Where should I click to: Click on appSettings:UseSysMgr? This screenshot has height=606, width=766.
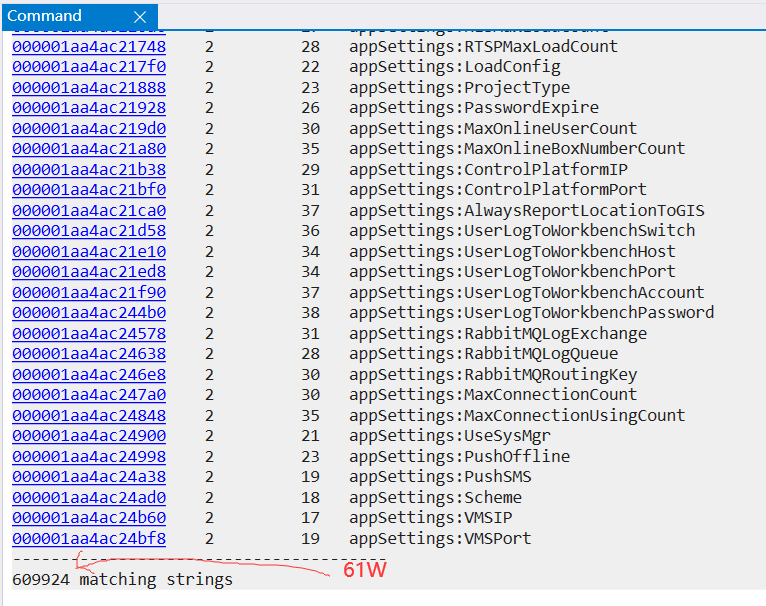[450, 436]
